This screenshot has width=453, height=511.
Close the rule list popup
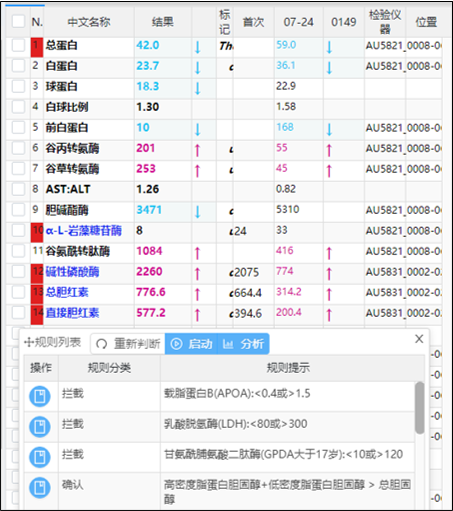(419, 339)
